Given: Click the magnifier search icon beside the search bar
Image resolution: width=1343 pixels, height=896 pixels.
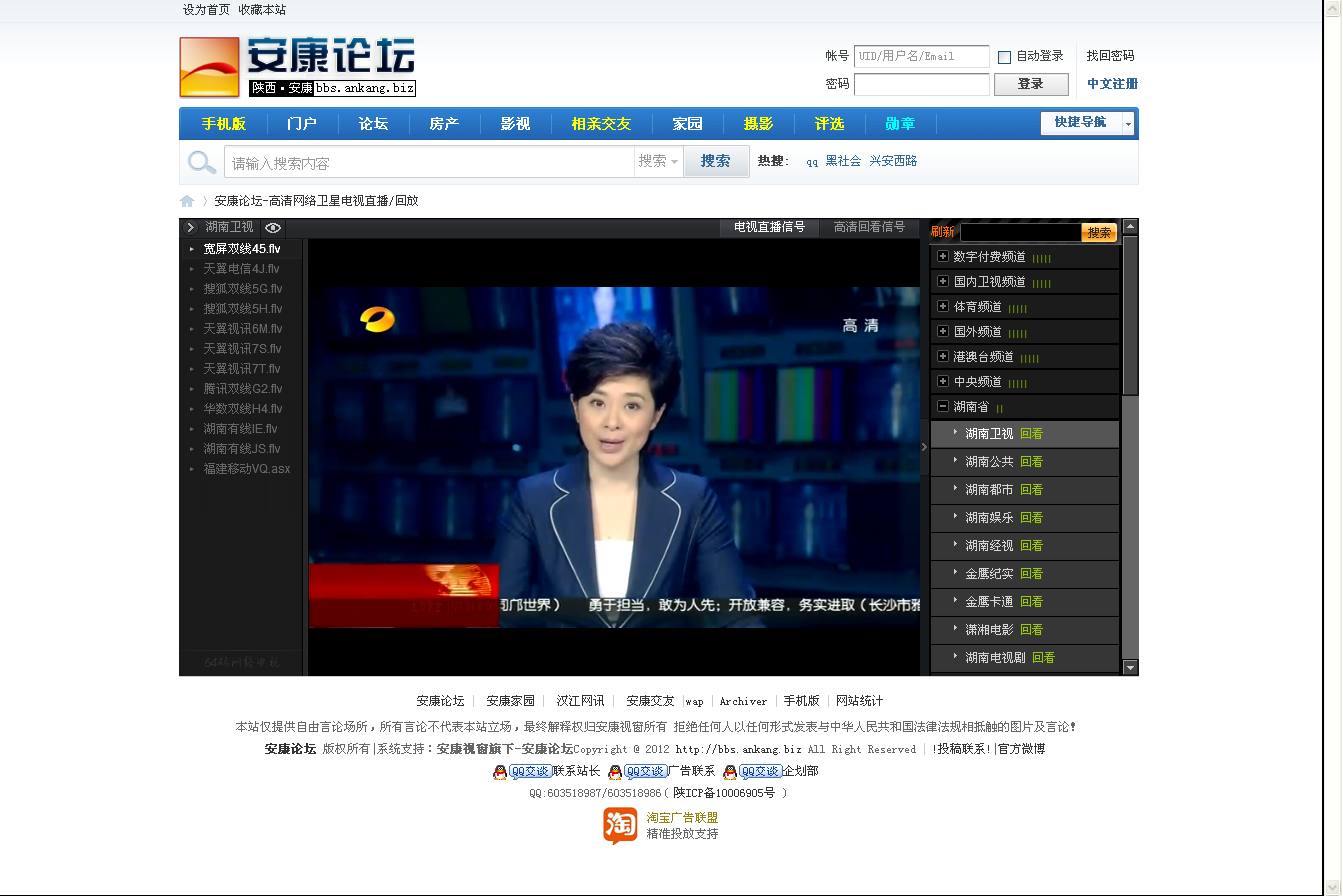Looking at the screenshot, I should click(x=200, y=161).
